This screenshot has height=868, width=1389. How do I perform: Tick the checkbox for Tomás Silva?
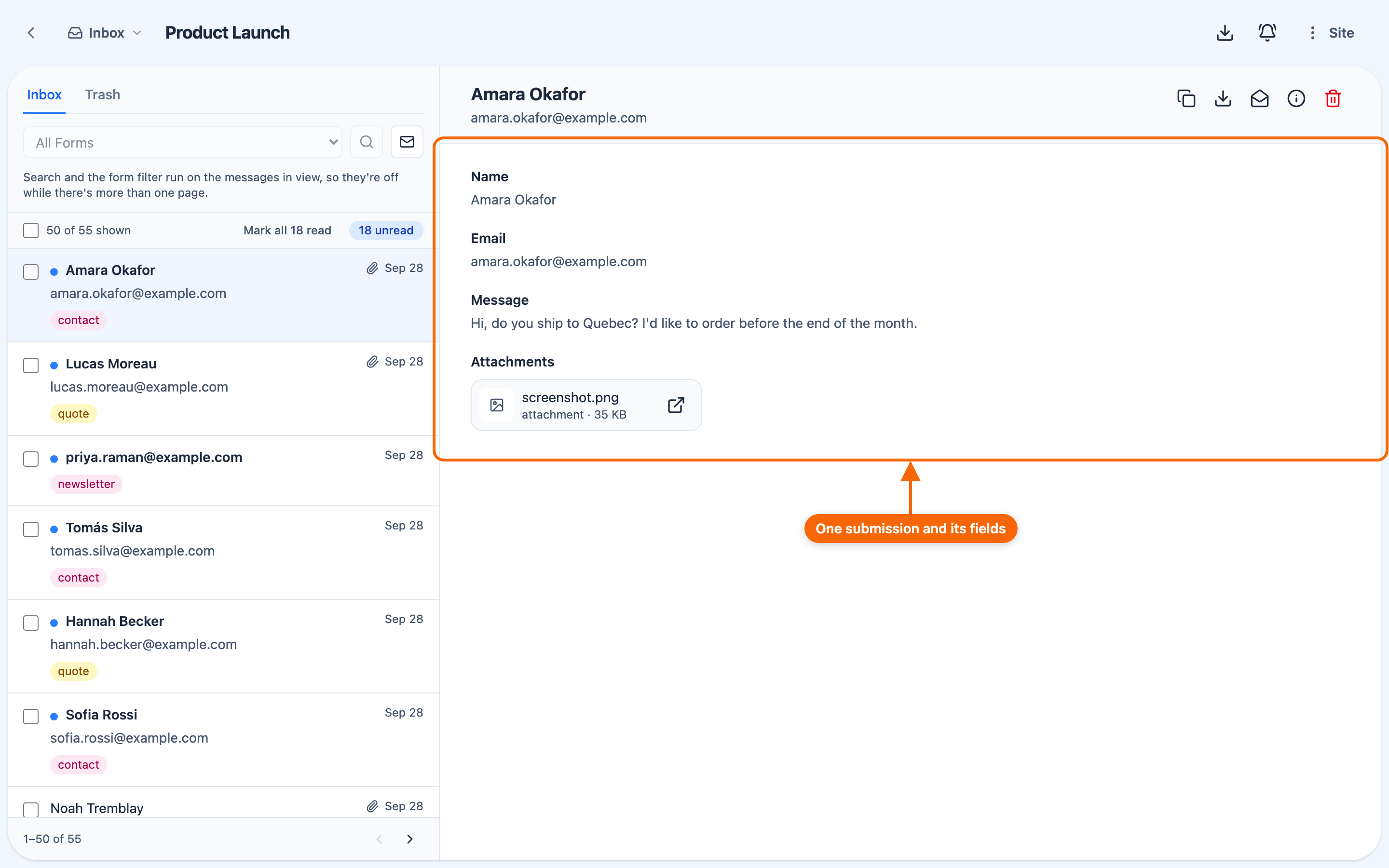pos(31,529)
